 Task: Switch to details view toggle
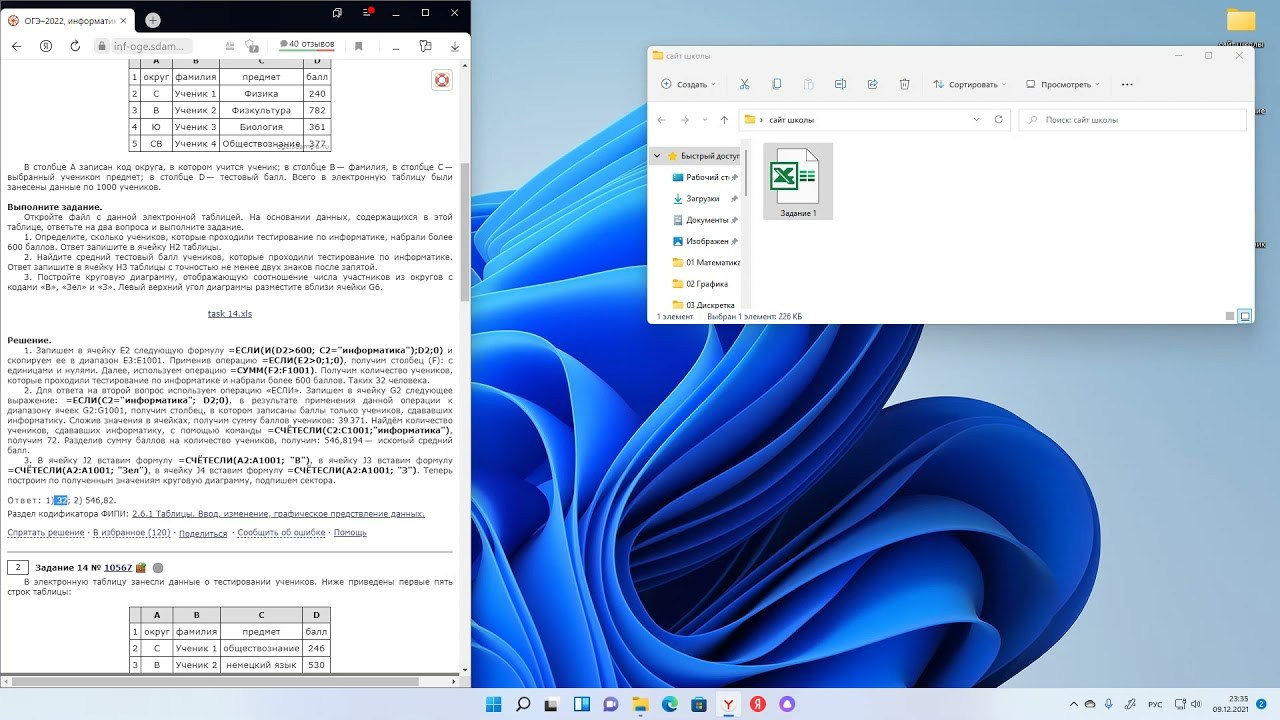1230,316
